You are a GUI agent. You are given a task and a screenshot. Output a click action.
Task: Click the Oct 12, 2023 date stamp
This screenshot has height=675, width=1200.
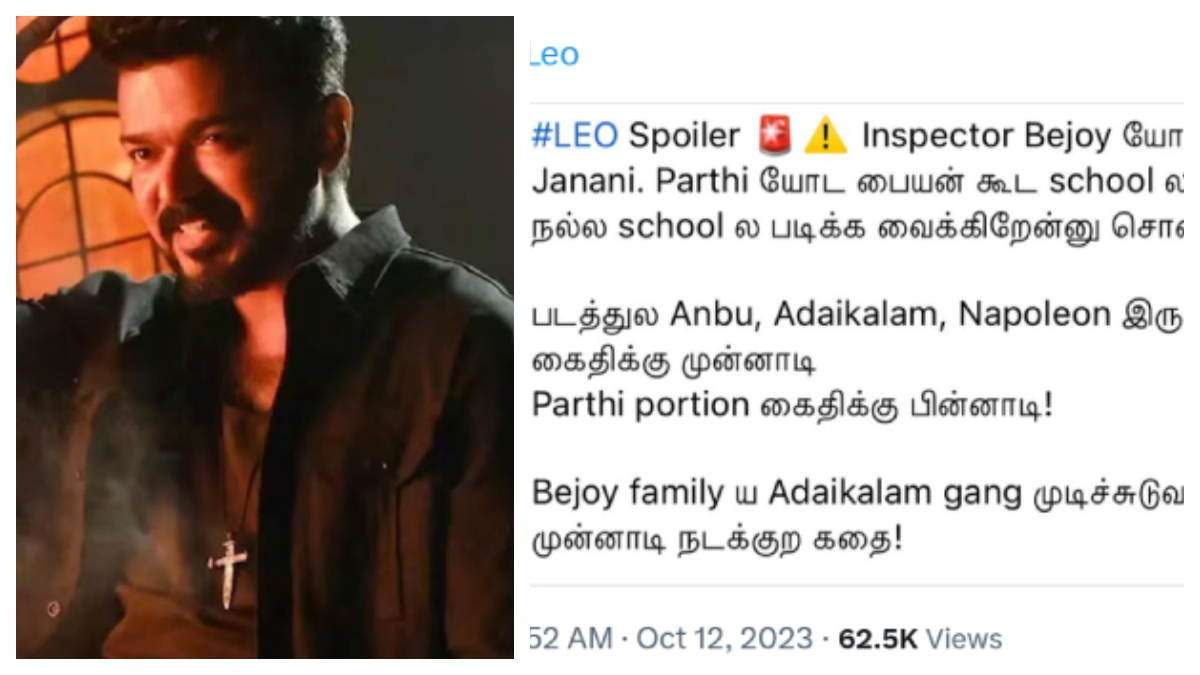[x=726, y=638]
